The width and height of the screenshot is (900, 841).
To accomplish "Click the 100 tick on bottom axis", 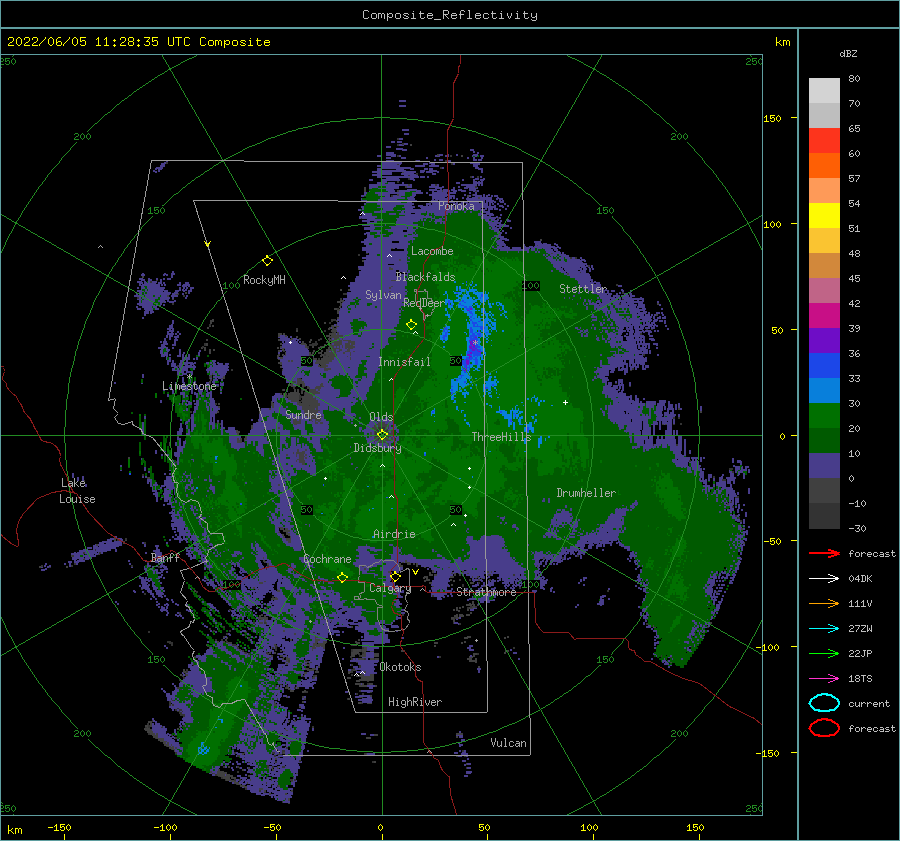I will [589, 827].
